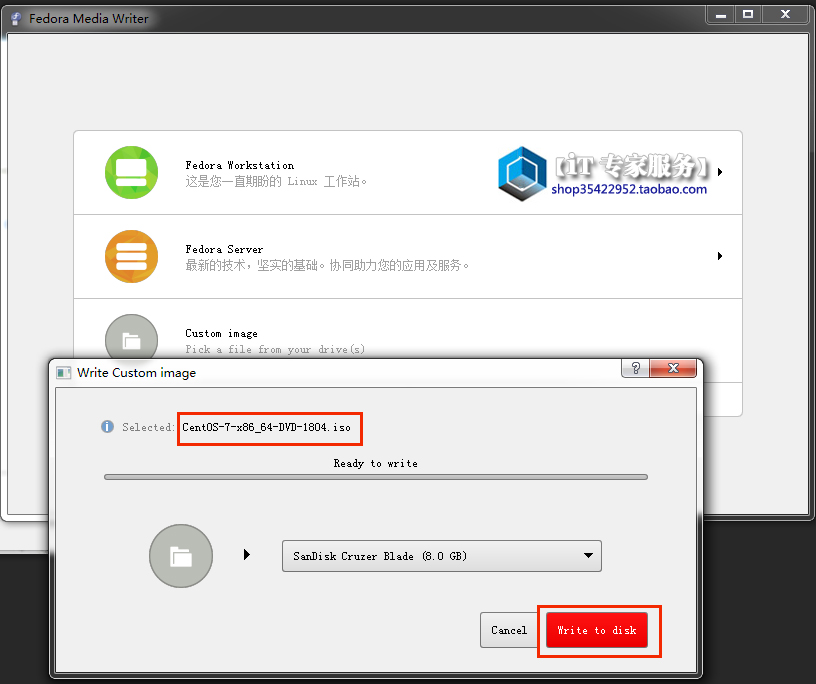Select the Fedora Server title text
The image size is (816, 684).
pos(224,249)
